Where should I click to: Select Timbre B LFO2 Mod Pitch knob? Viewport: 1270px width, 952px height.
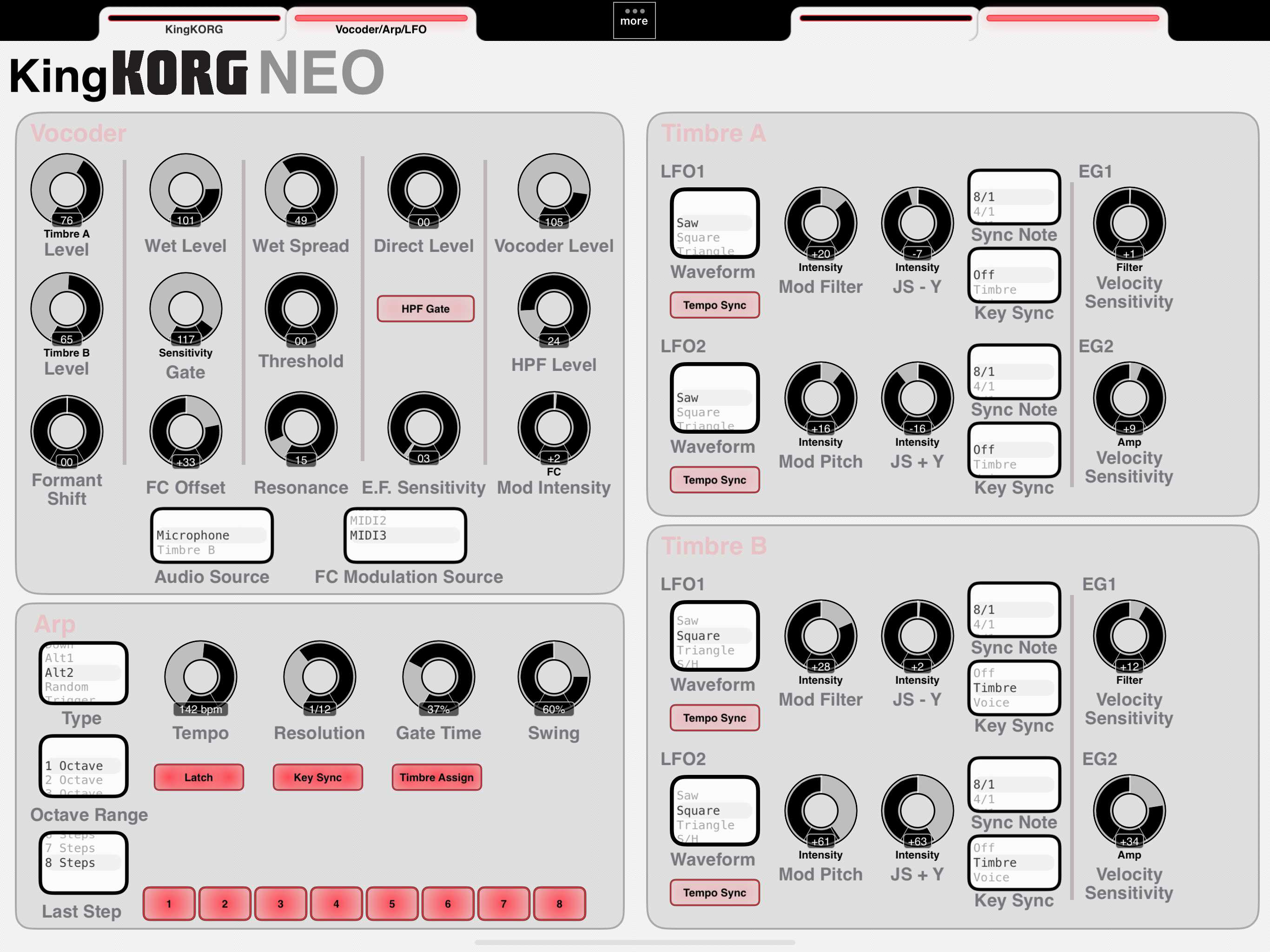(x=820, y=811)
